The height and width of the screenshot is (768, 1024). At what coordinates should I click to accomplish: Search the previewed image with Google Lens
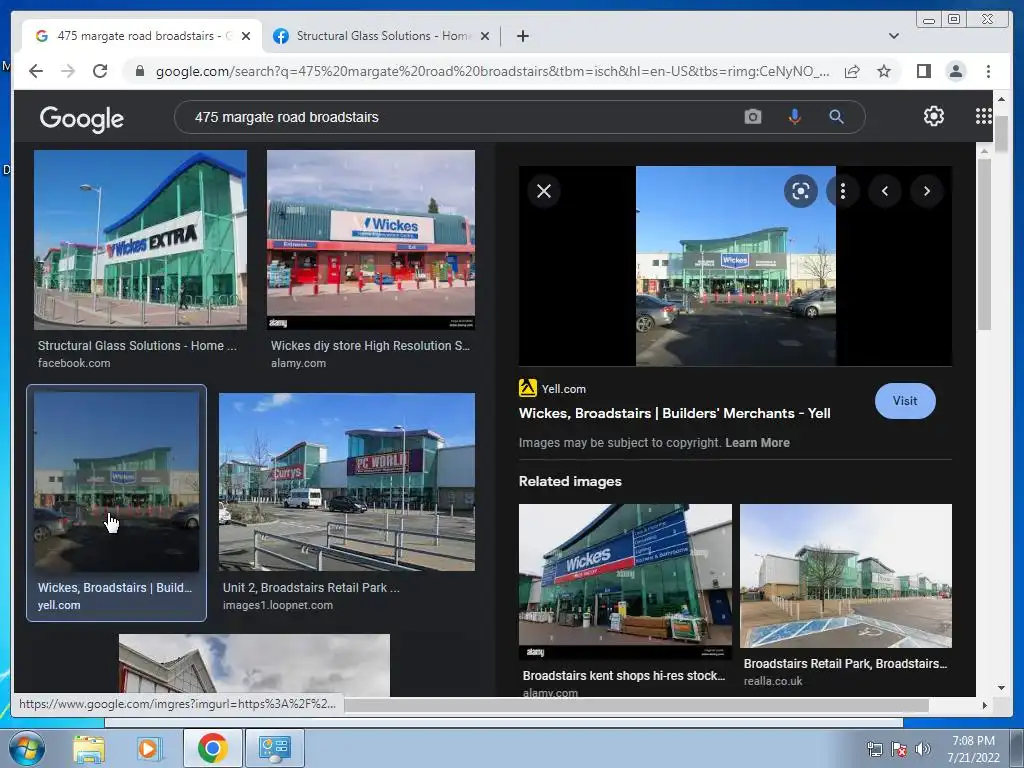pos(801,191)
